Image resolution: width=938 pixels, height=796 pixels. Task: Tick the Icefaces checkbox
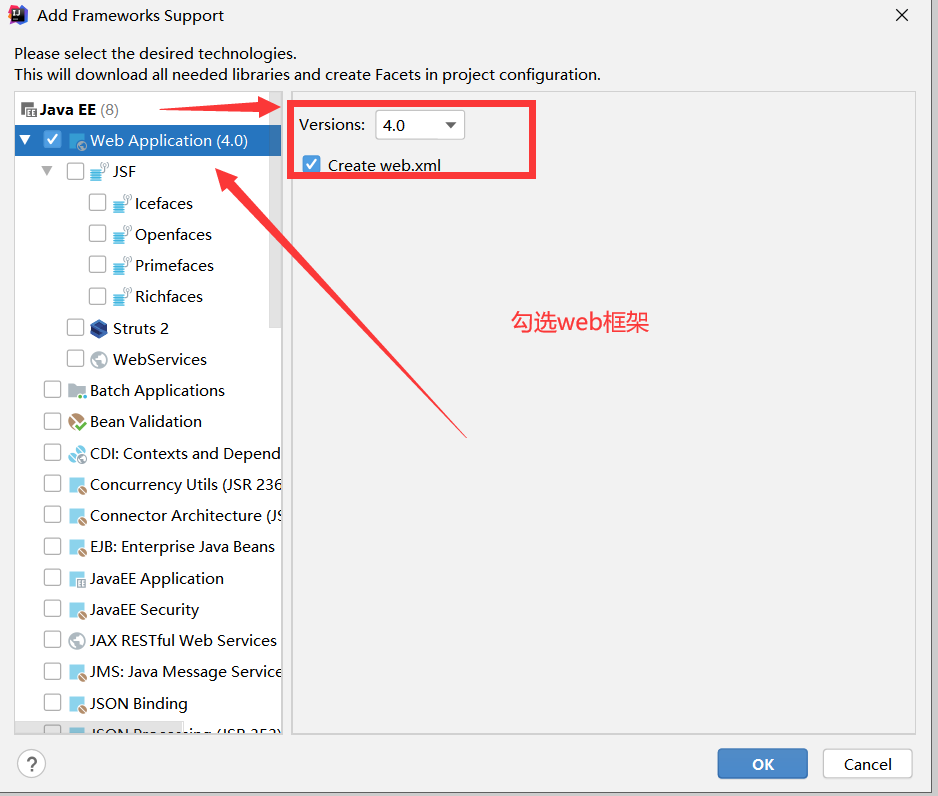tap(98, 202)
